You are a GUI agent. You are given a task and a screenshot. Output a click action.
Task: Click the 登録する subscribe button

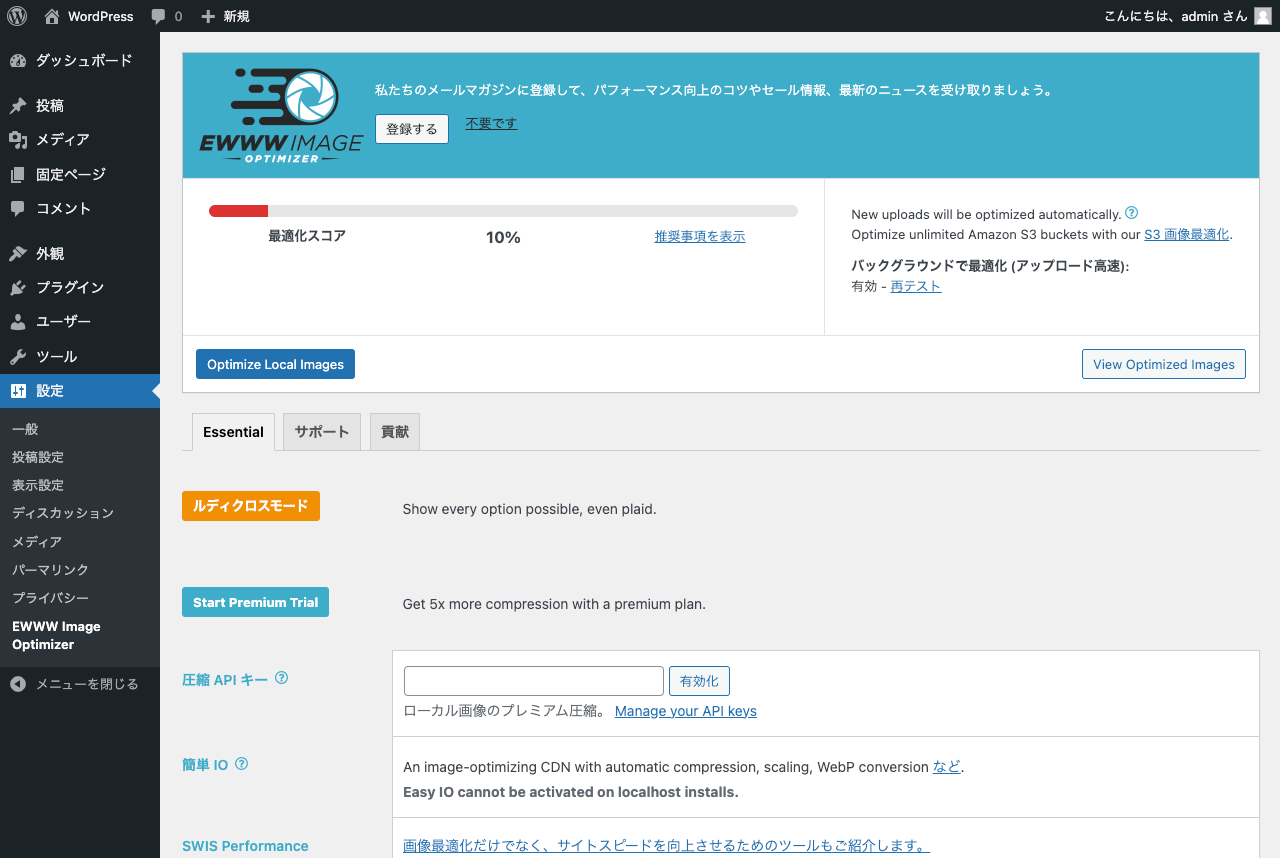412,129
